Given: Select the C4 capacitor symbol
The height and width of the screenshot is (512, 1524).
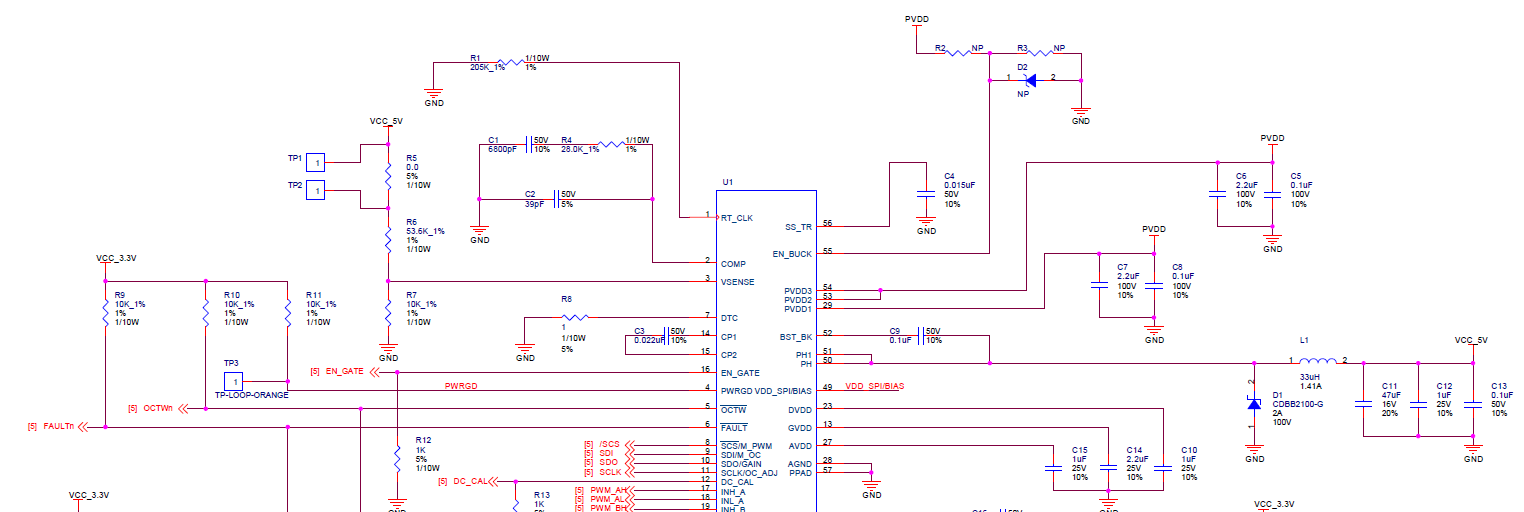Looking at the screenshot, I should 926,193.
